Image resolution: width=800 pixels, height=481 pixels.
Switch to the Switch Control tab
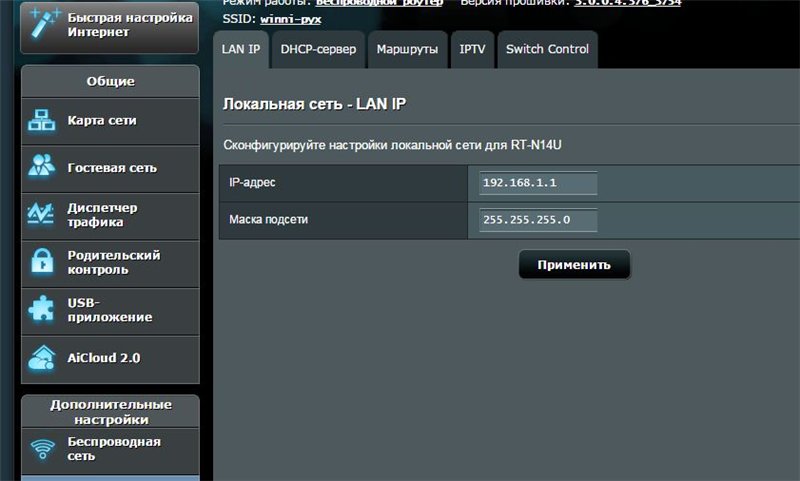547,49
